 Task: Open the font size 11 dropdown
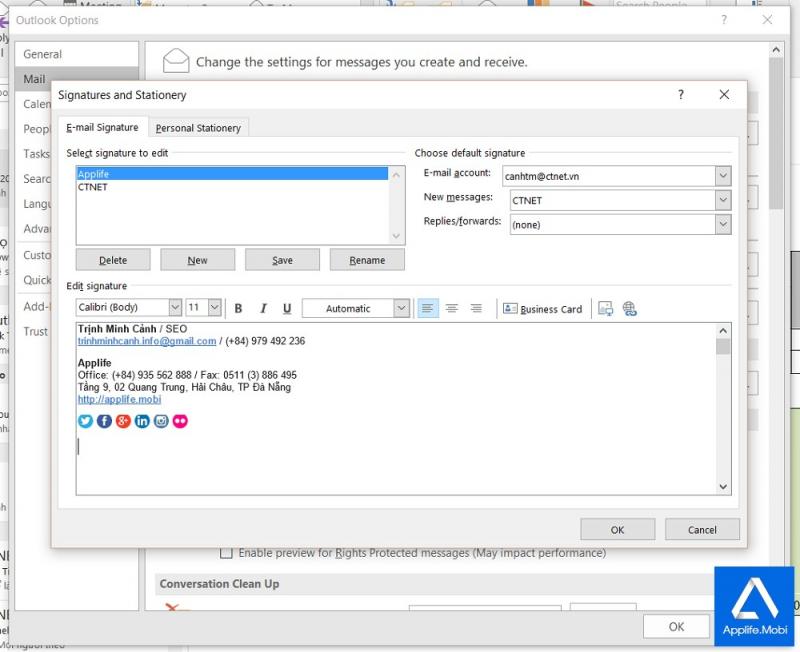(x=215, y=307)
